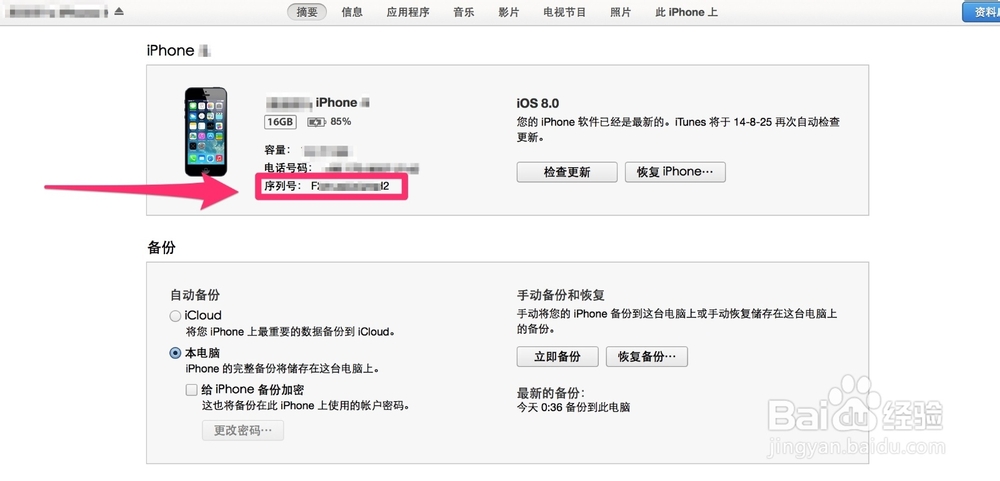Select the iCloud backup radio button
Viewport: 1000px width, 481px height.
[175, 316]
